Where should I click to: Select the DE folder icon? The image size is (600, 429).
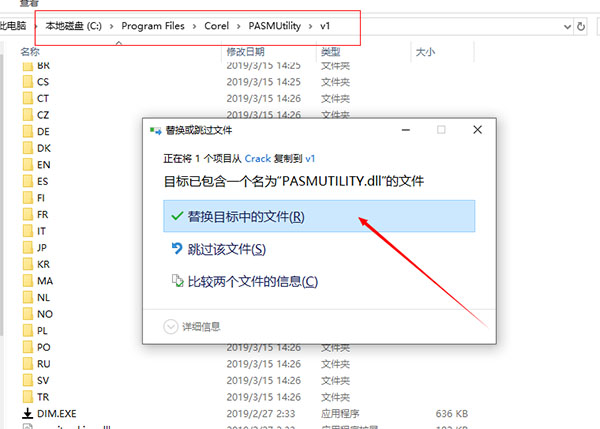(28, 132)
